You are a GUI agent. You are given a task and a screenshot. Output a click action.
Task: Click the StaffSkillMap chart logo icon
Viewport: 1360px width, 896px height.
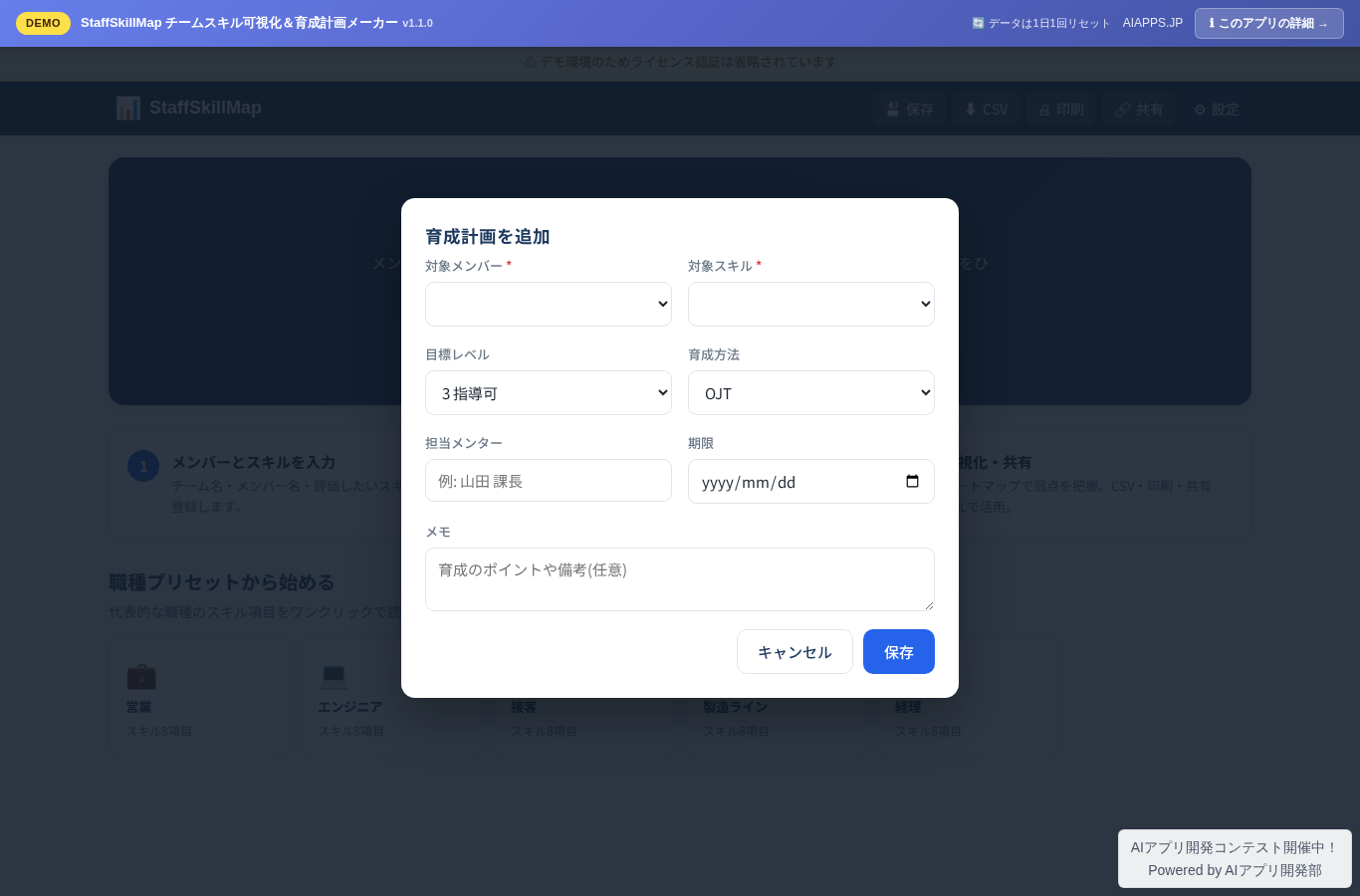click(x=127, y=108)
